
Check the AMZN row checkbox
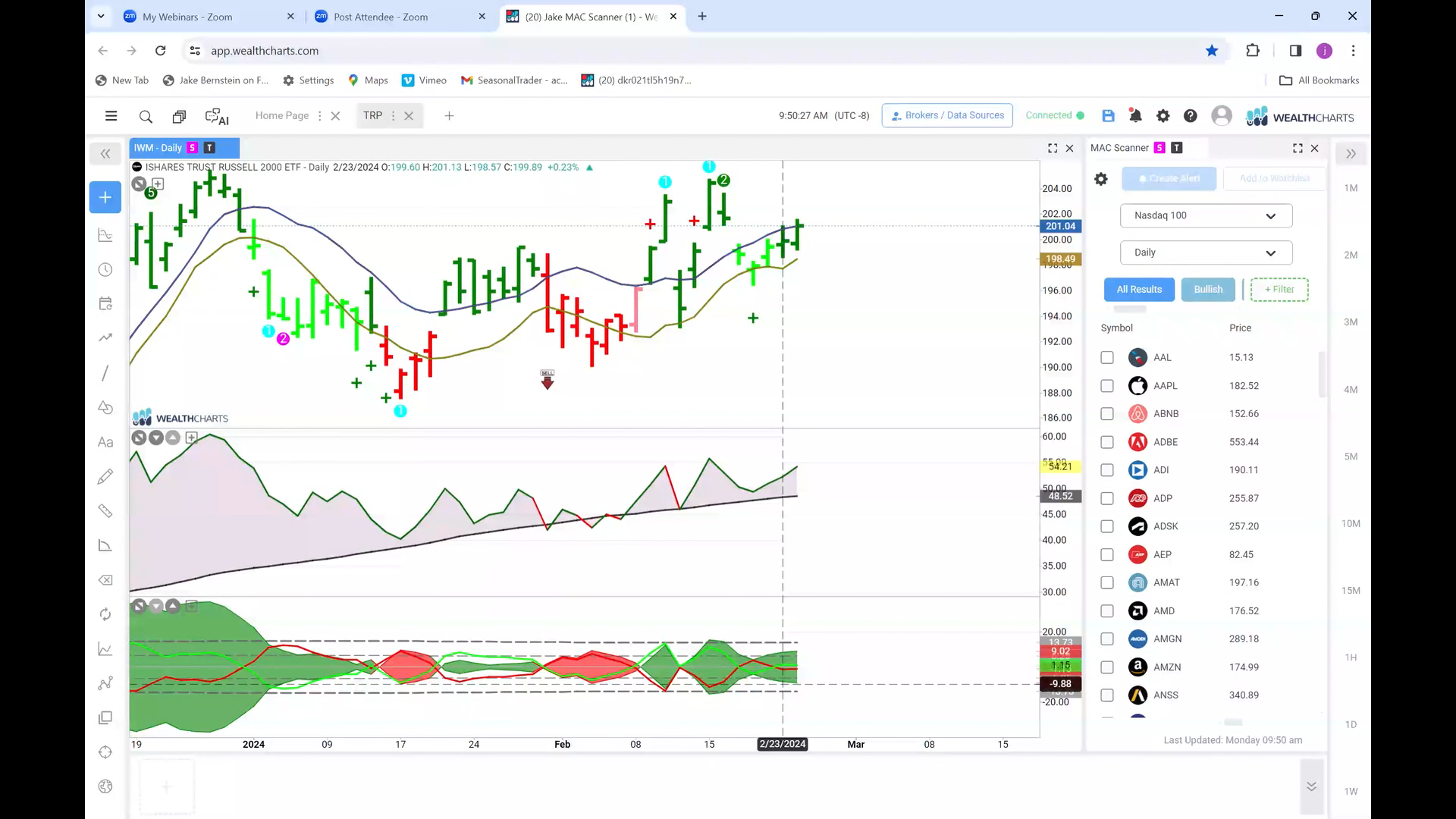(x=1107, y=667)
